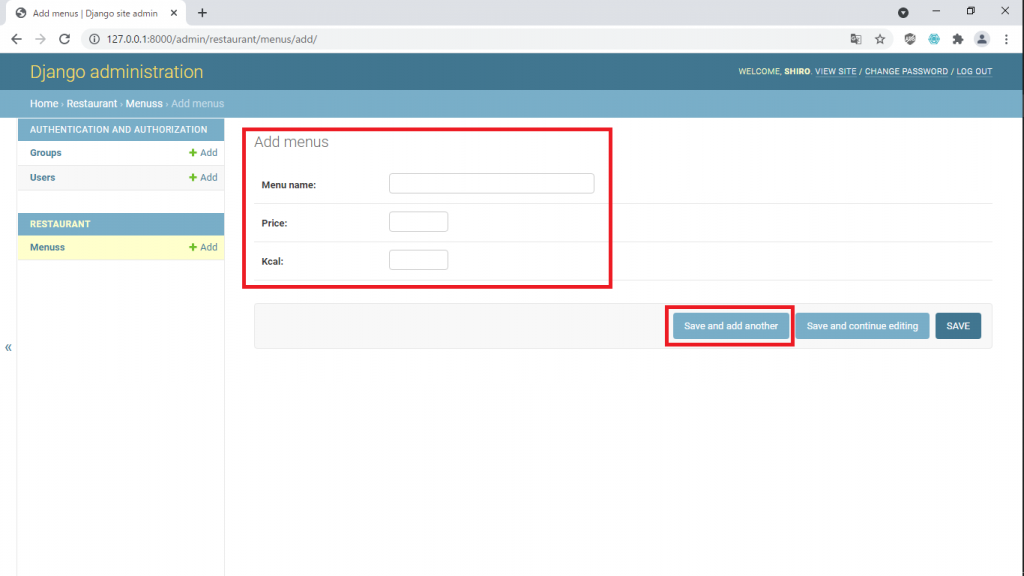Click the Restaurant breadcrumb link
This screenshot has height=576, width=1024.
(92, 104)
